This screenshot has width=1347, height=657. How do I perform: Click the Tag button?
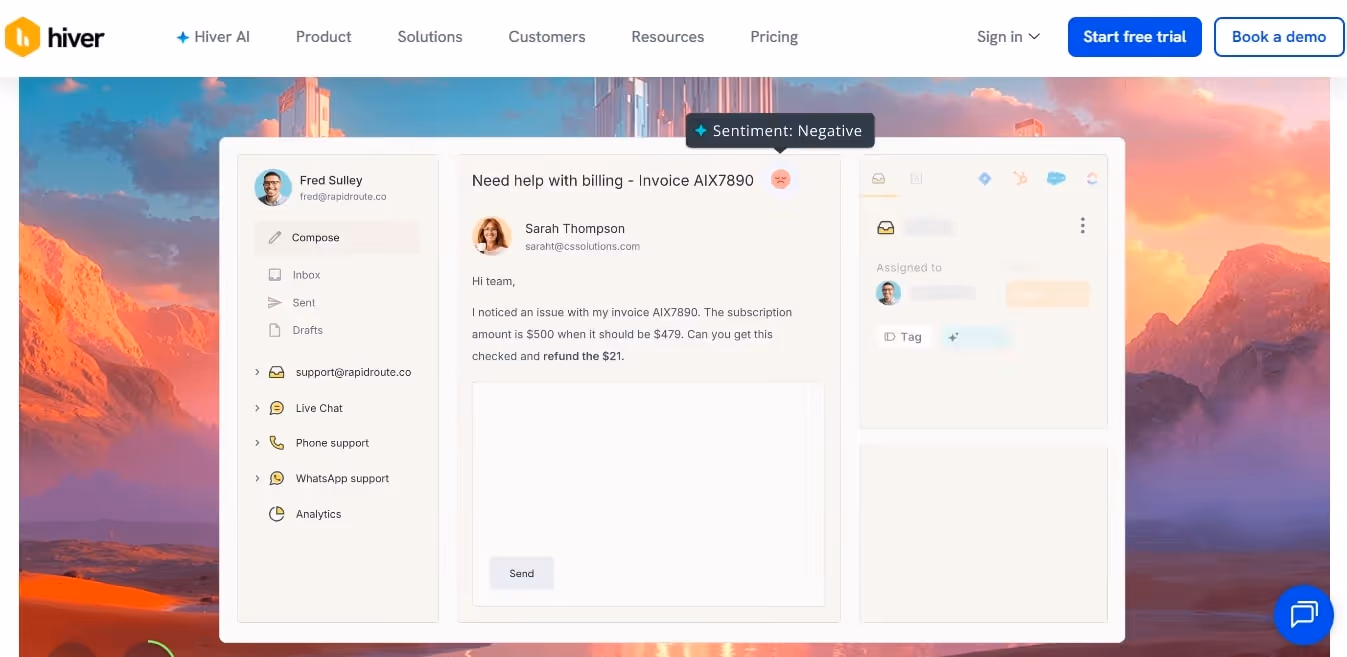[903, 337]
